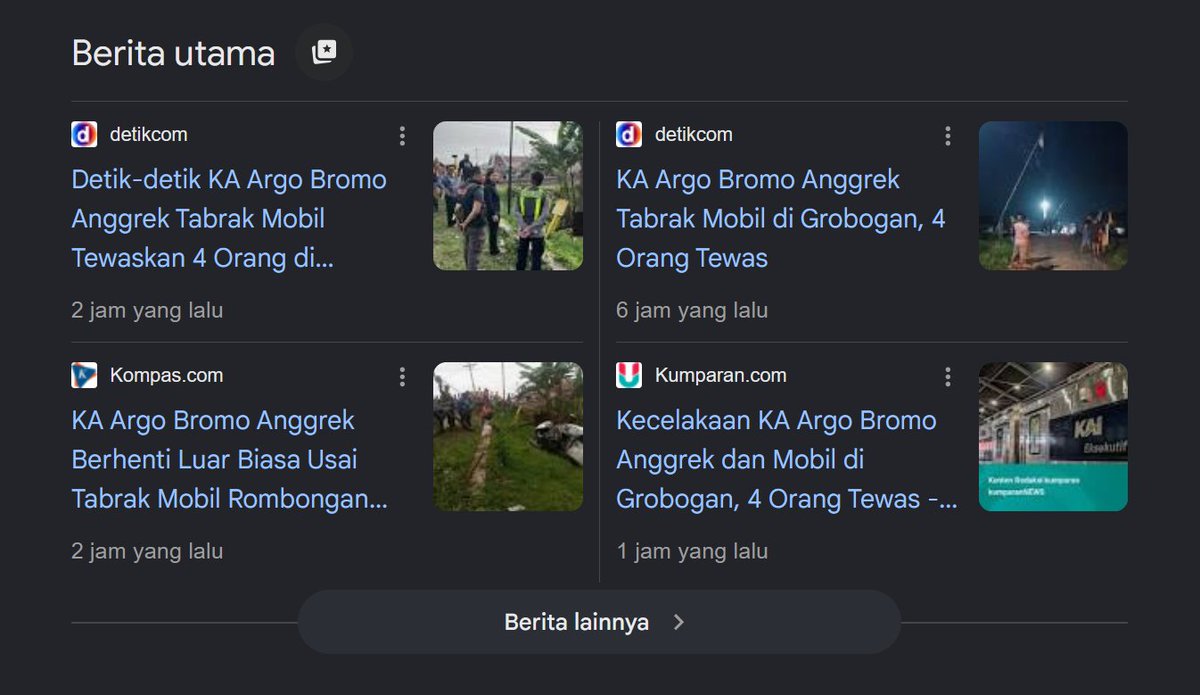Image resolution: width=1200 pixels, height=695 pixels.
Task: Open headline Detik-detik KA Argo Bromo Anggrek
Action: point(229,219)
